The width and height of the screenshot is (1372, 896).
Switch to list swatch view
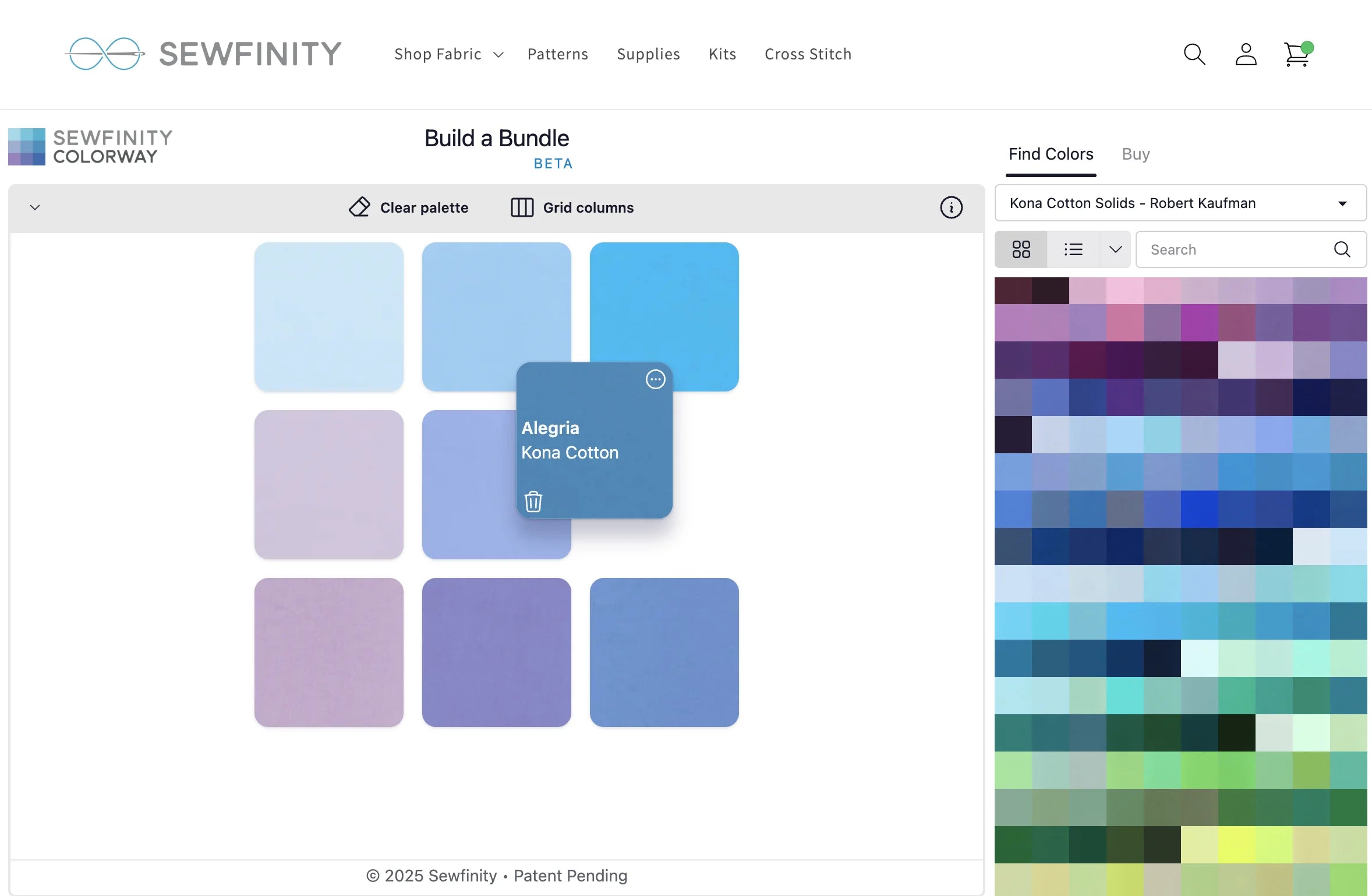pos(1073,249)
